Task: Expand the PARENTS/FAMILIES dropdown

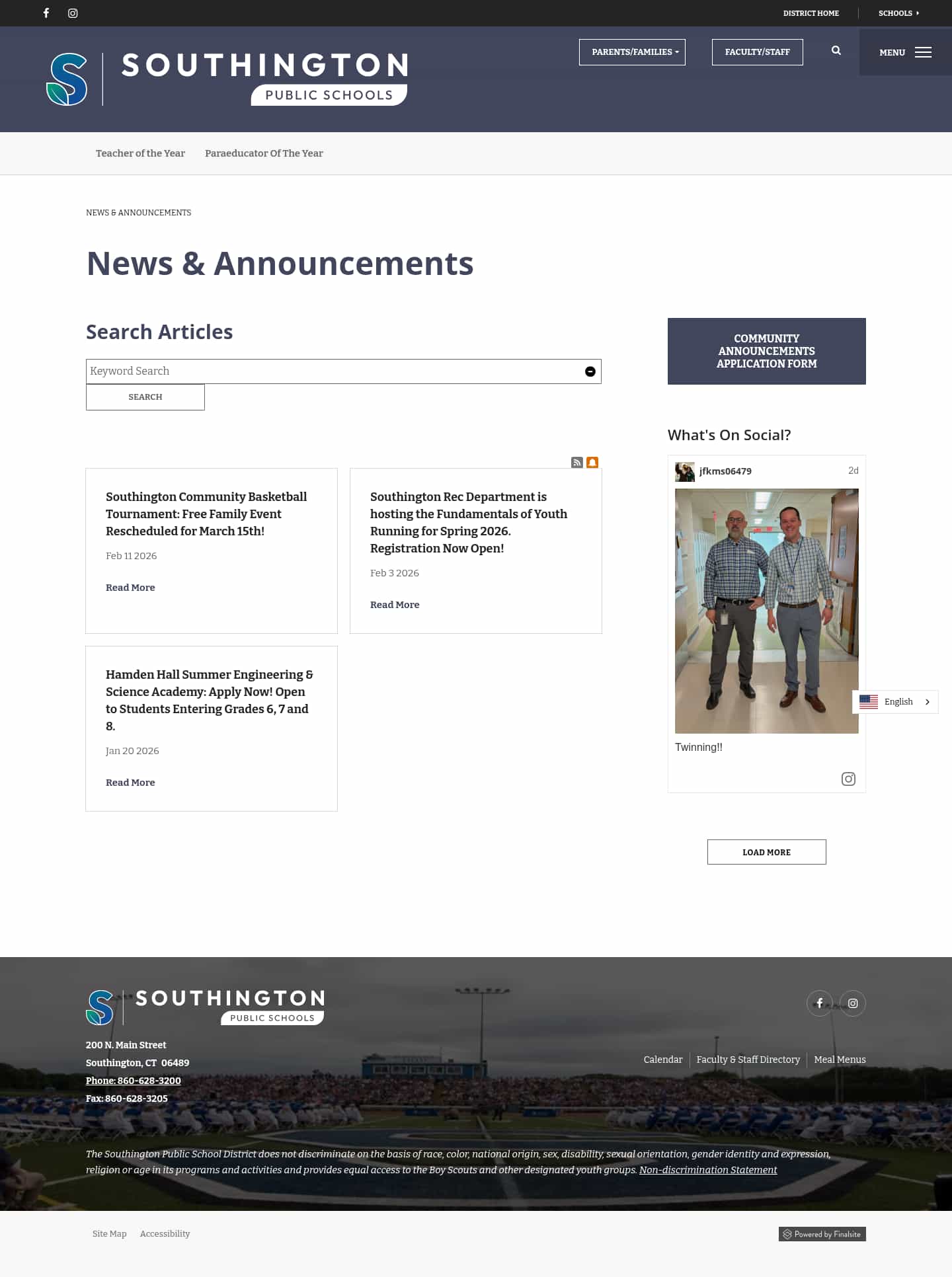Action: point(632,52)
